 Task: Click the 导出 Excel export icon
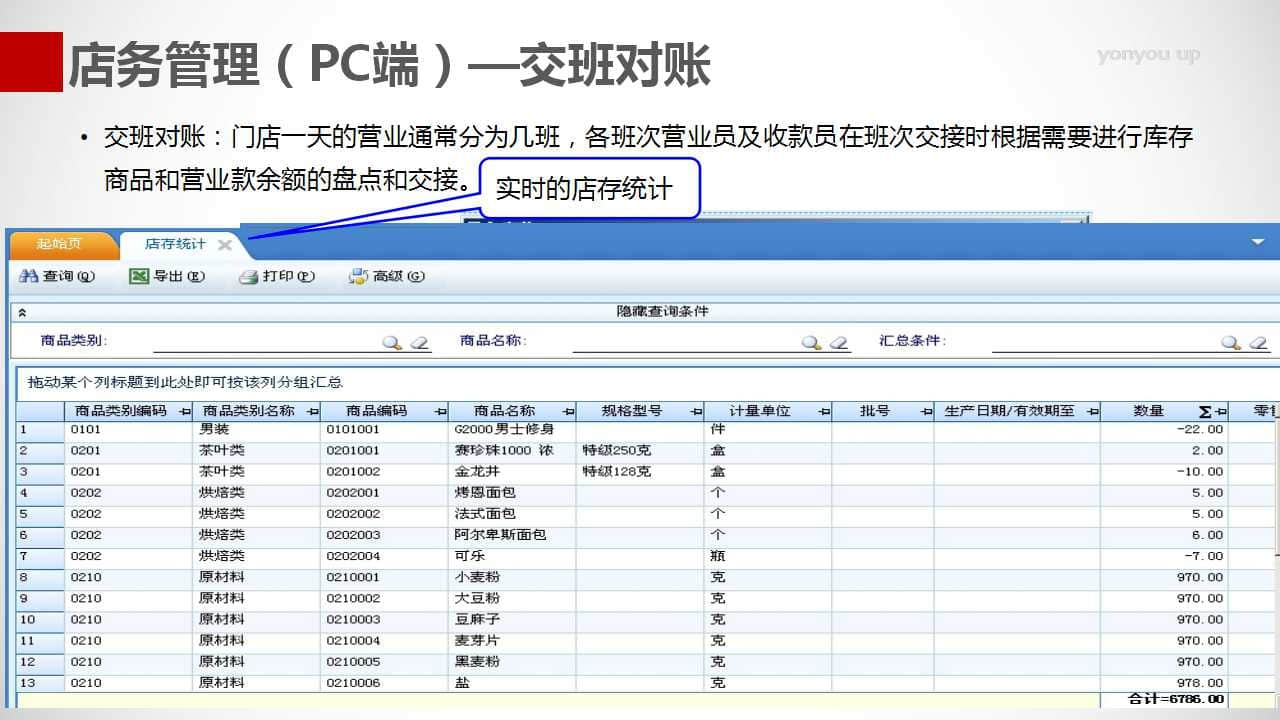point(139,277)
